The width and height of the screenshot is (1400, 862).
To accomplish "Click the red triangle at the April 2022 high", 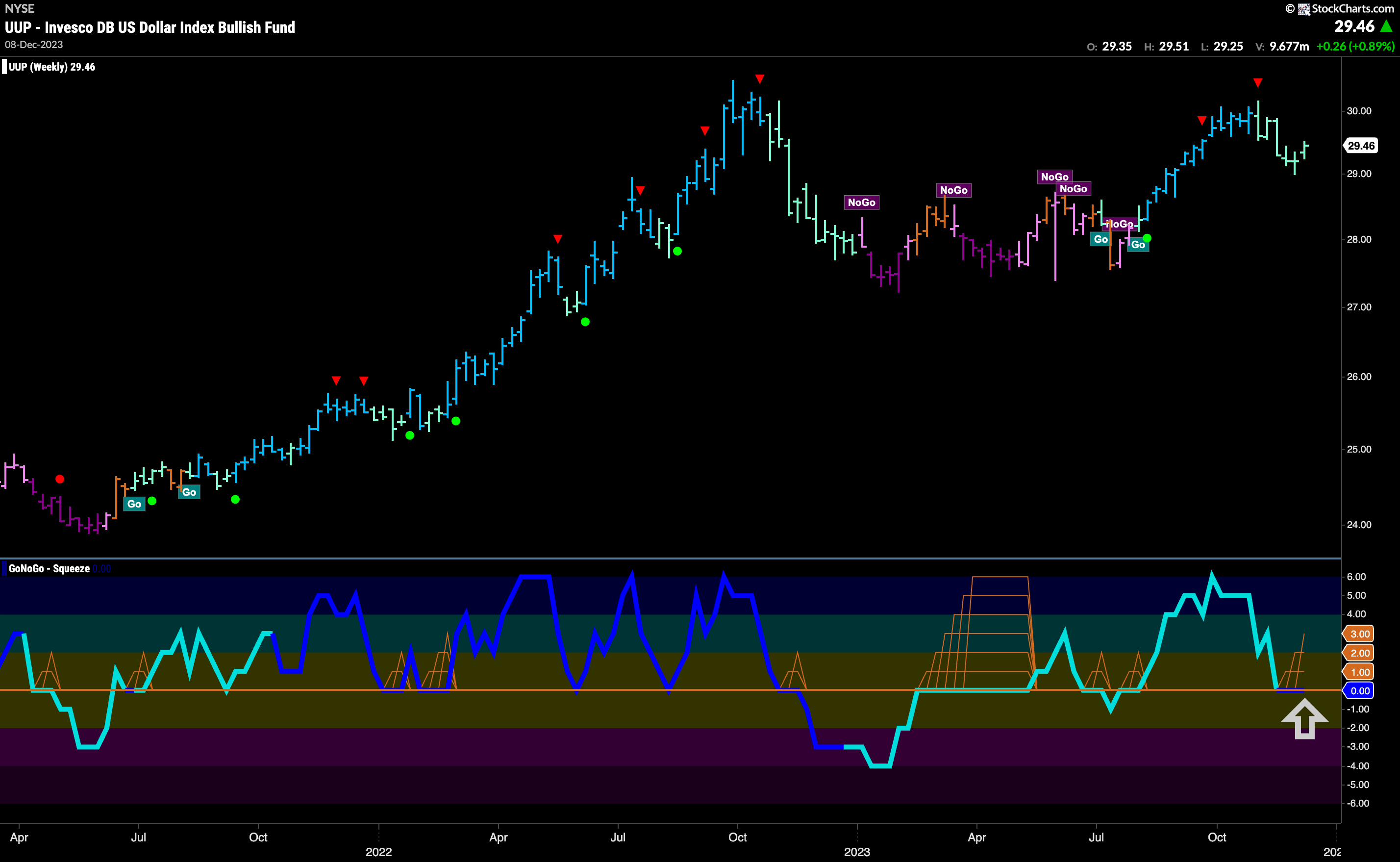I will tap(558, 239).
